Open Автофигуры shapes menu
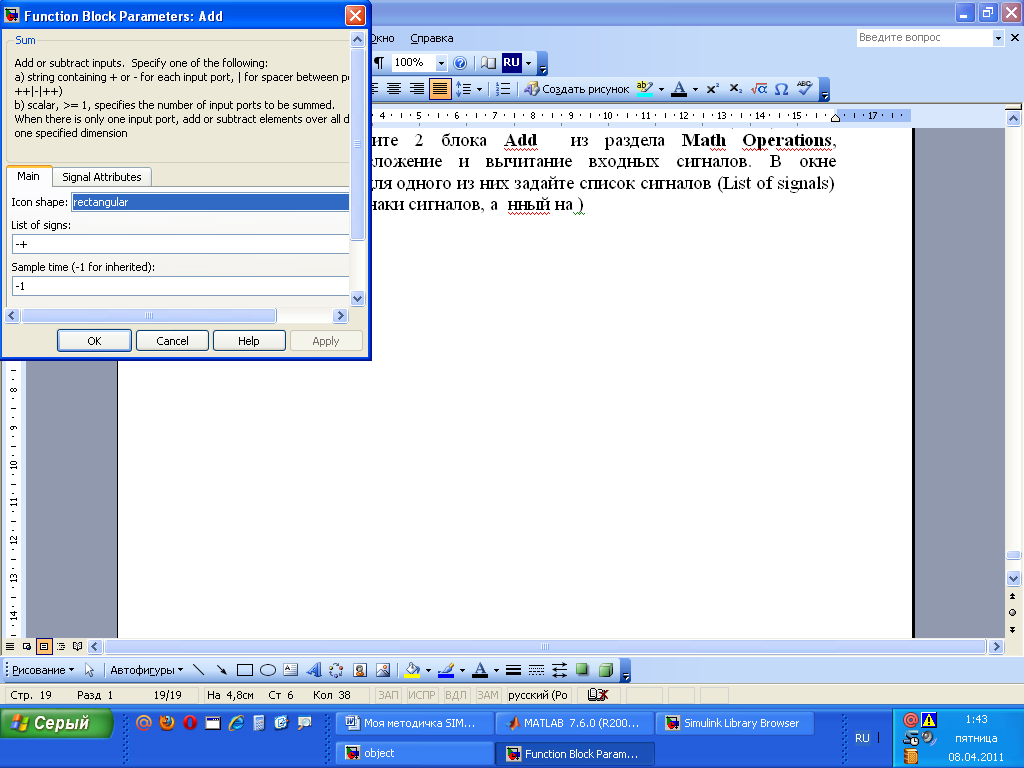 click(x=146, y=670)
